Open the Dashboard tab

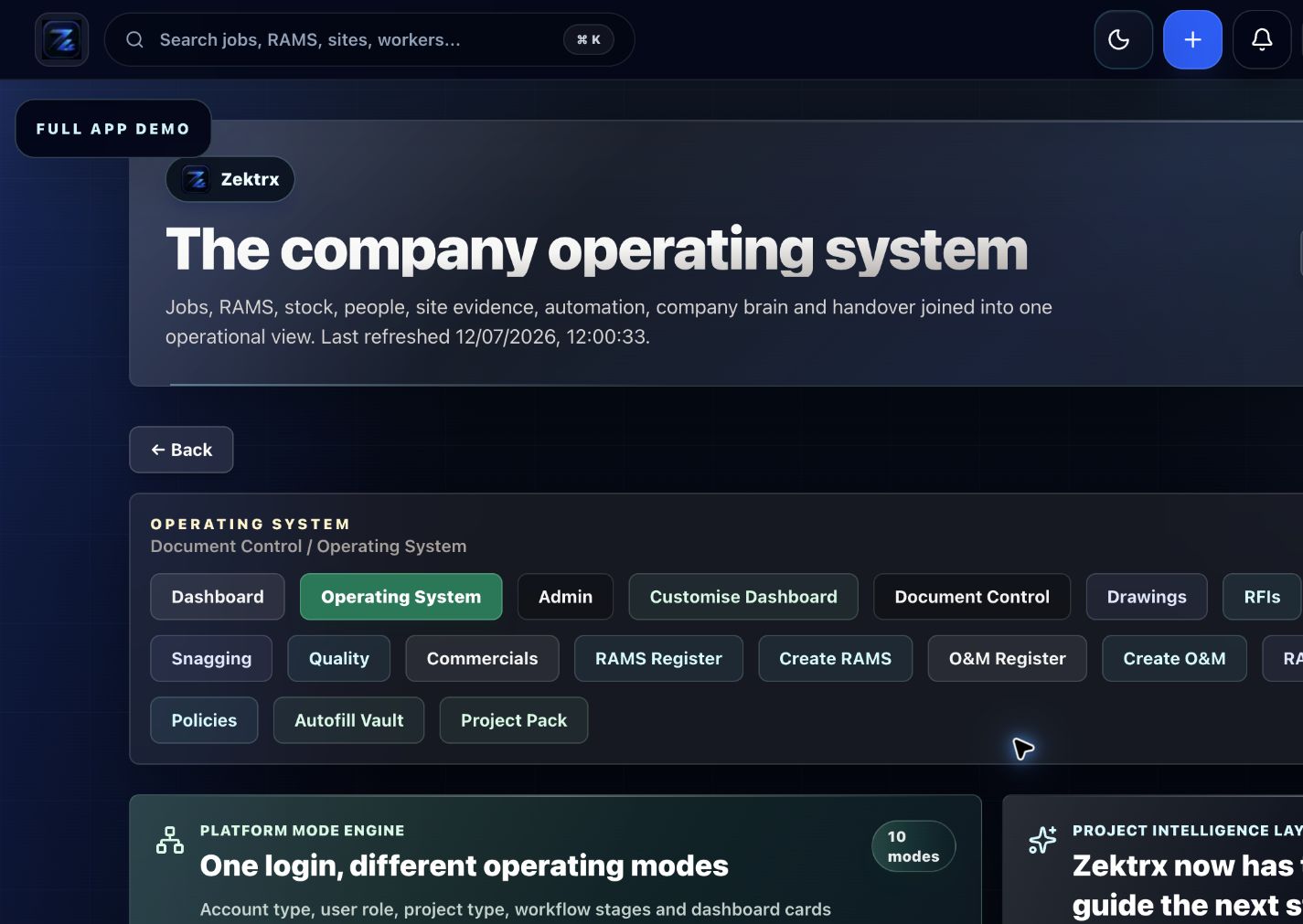point(218,597)
